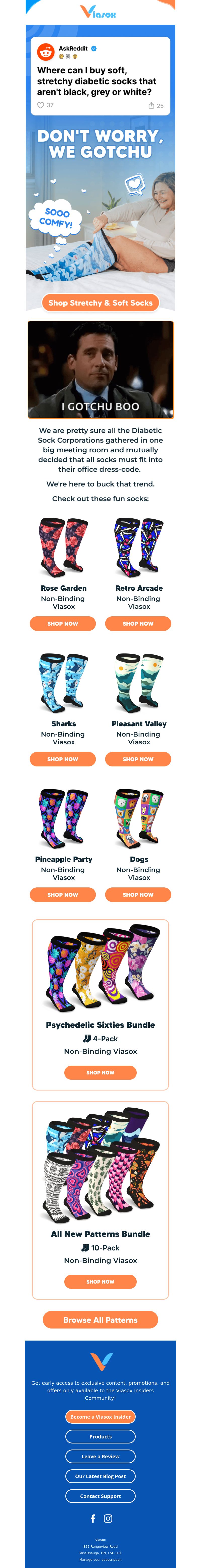This screenshot has height=1568, width=201.
Task: Shop Now for Rose Garden socks
Action: [x=63, y=623]
